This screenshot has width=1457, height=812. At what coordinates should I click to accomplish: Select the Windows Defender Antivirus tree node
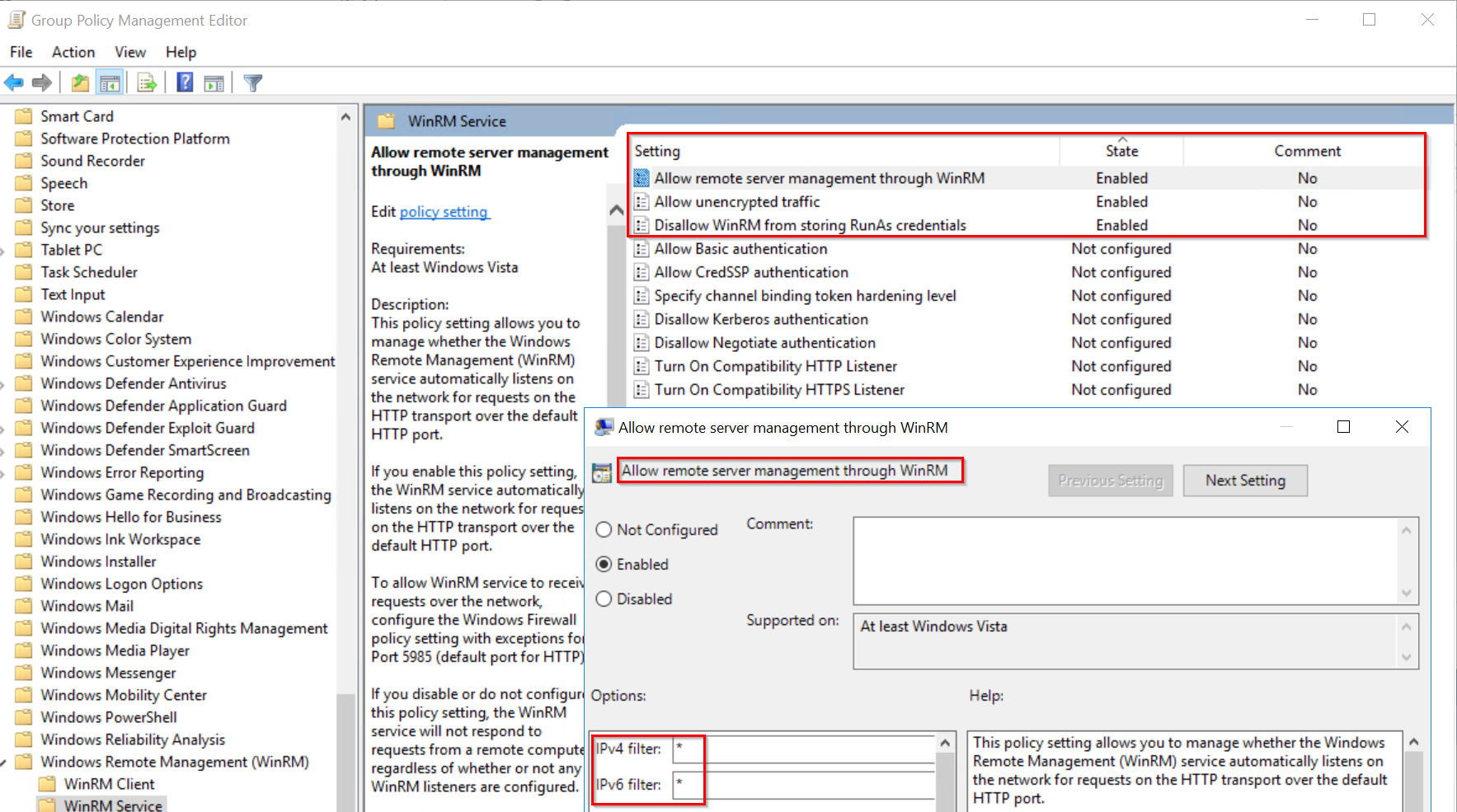click(x=134, y=383)
